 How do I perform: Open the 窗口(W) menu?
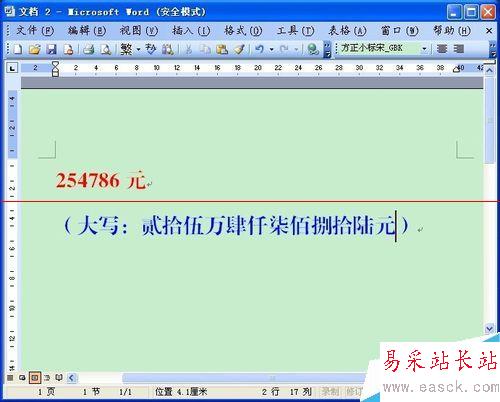tap(399, 31)
